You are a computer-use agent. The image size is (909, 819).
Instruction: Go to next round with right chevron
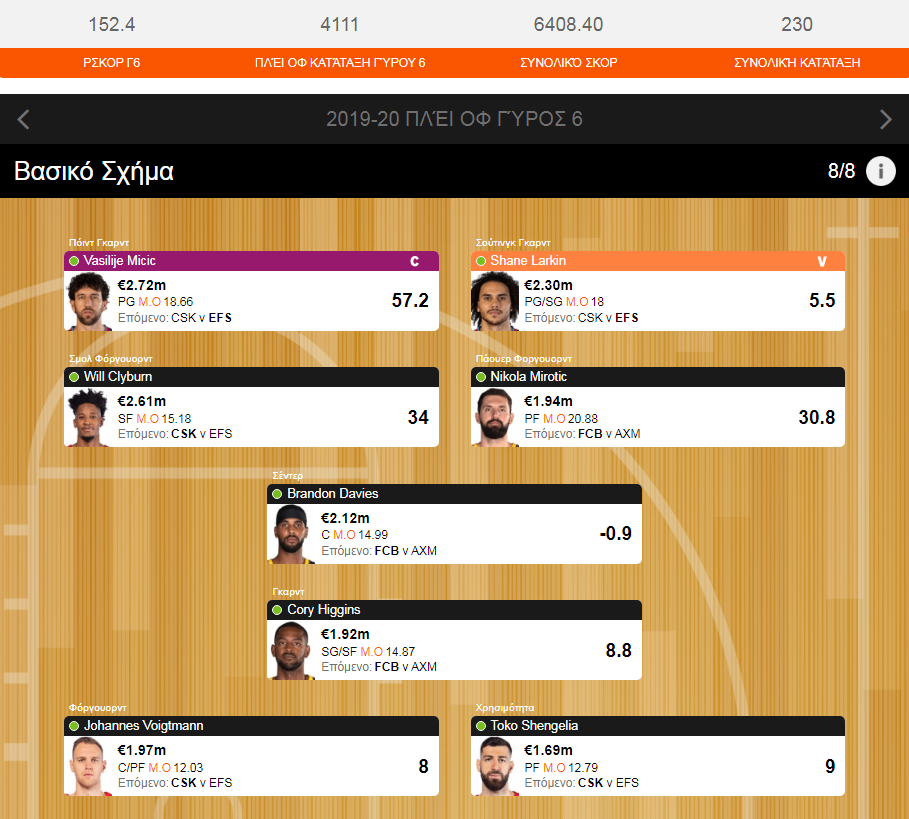(885, 119)
